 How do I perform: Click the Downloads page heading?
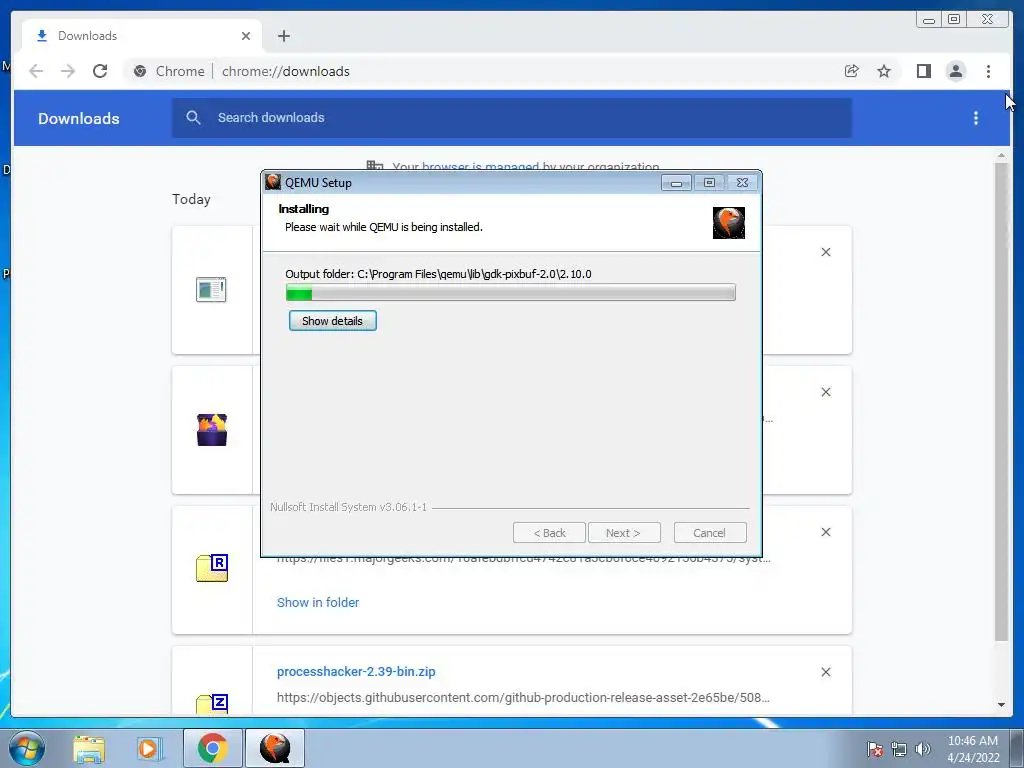pyautogui.click(x=78, y=118)
